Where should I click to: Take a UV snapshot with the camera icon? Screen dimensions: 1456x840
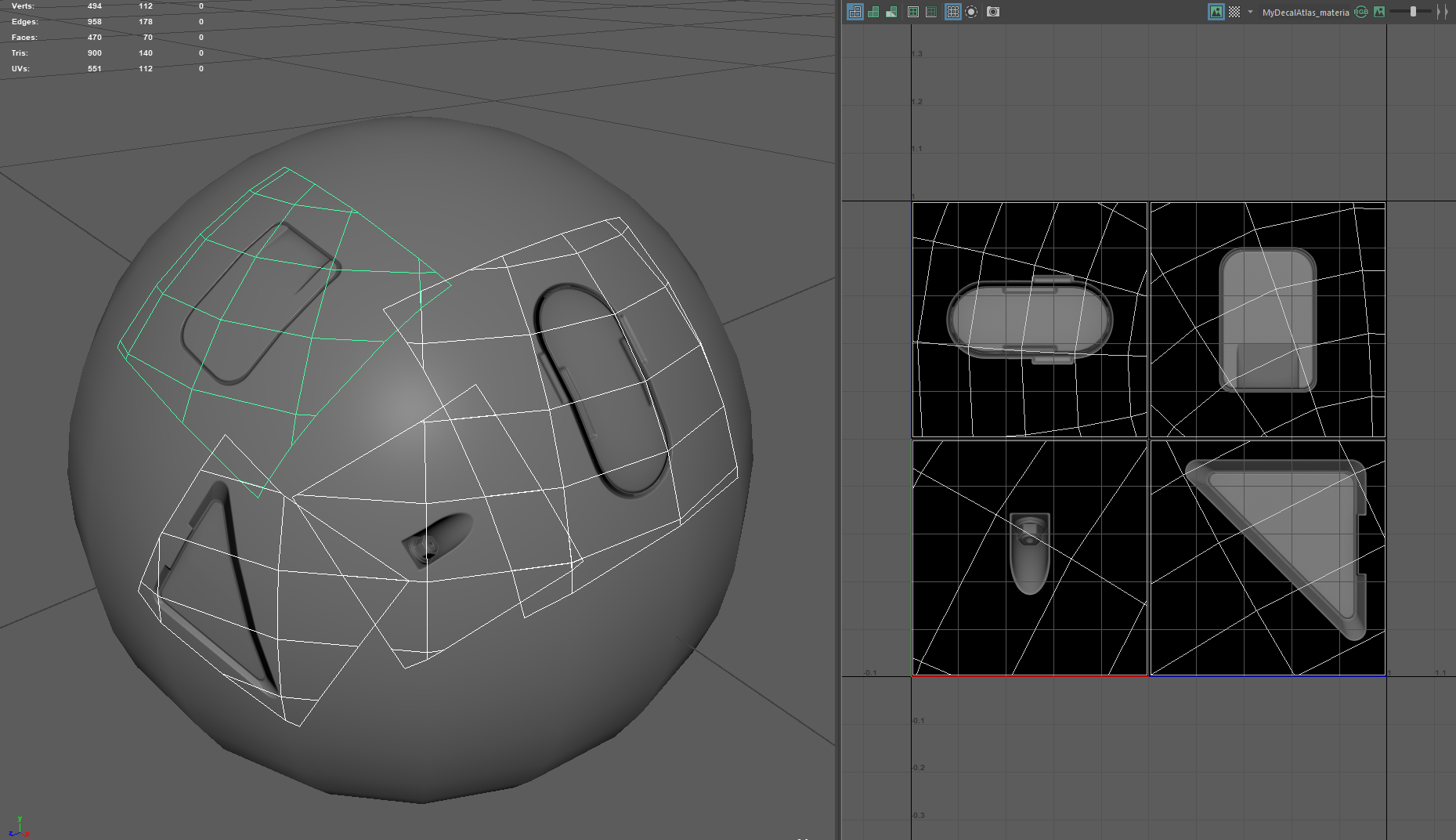coord(993,12)
